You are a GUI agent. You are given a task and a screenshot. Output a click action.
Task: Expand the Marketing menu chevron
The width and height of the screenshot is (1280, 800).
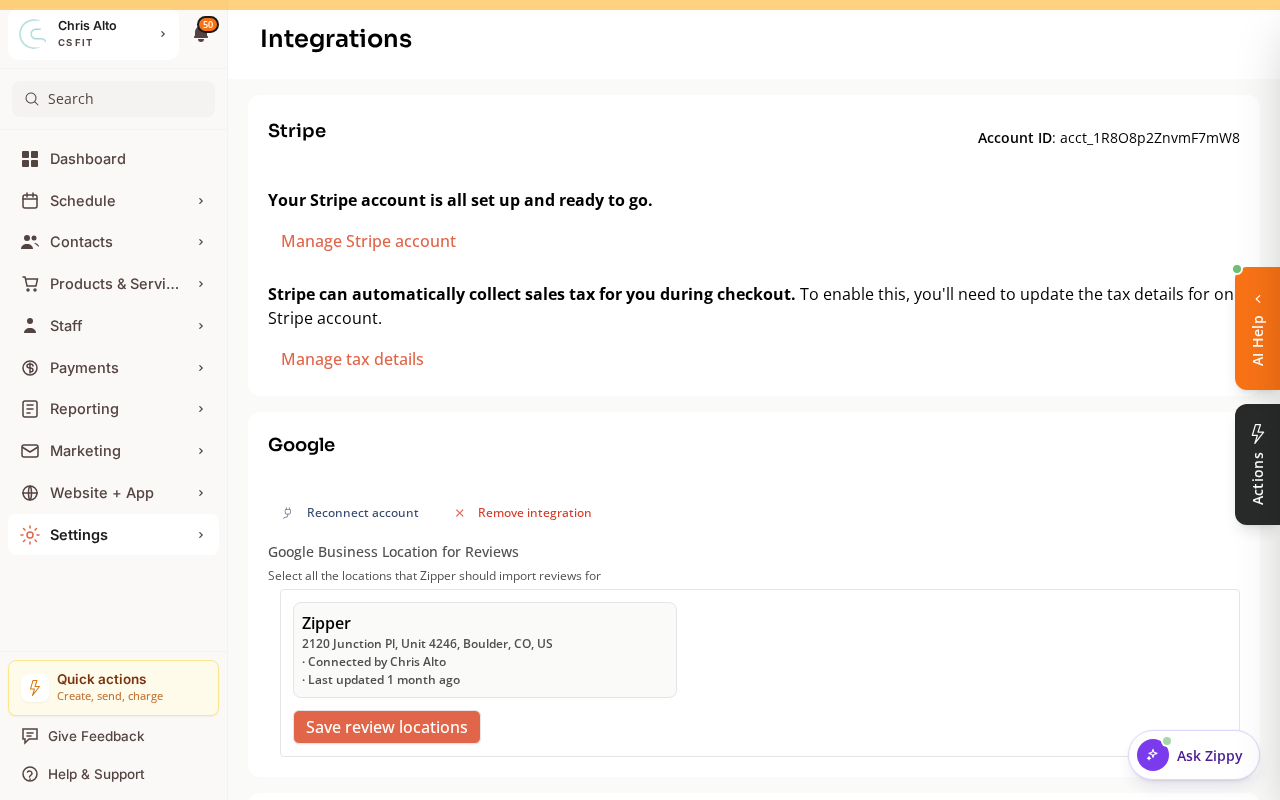(x=201, y=451)
